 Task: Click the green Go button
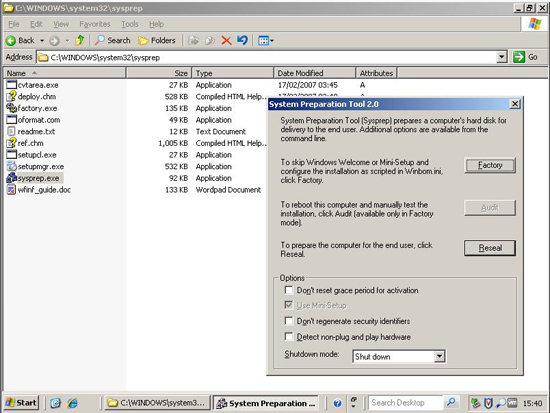(525, 57)
